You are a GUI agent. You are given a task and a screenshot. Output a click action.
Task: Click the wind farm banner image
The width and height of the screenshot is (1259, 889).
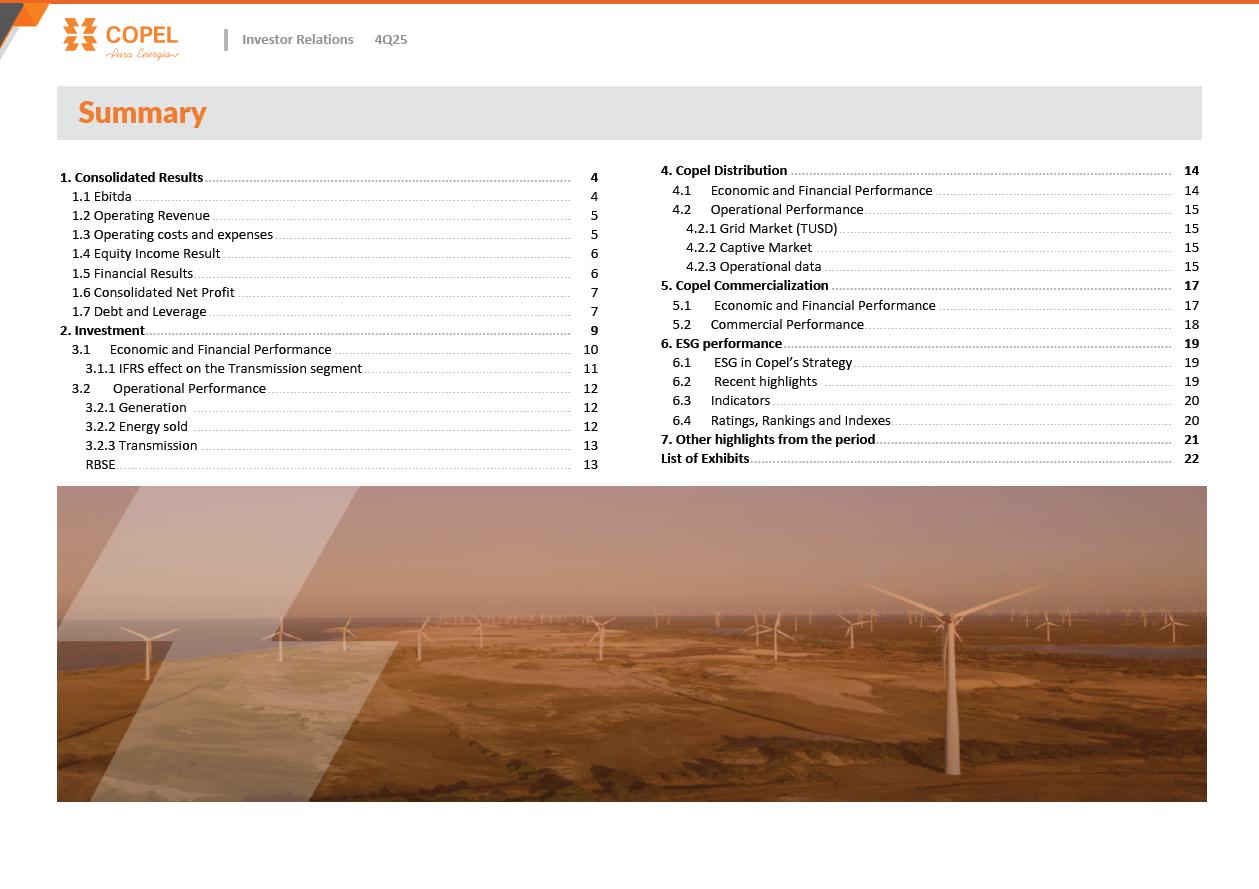click(631, 643)
